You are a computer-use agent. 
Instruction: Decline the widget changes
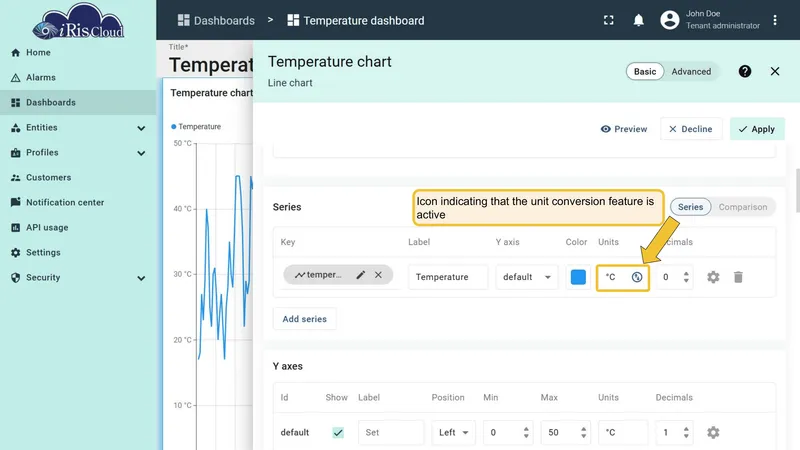coord(691,129)
